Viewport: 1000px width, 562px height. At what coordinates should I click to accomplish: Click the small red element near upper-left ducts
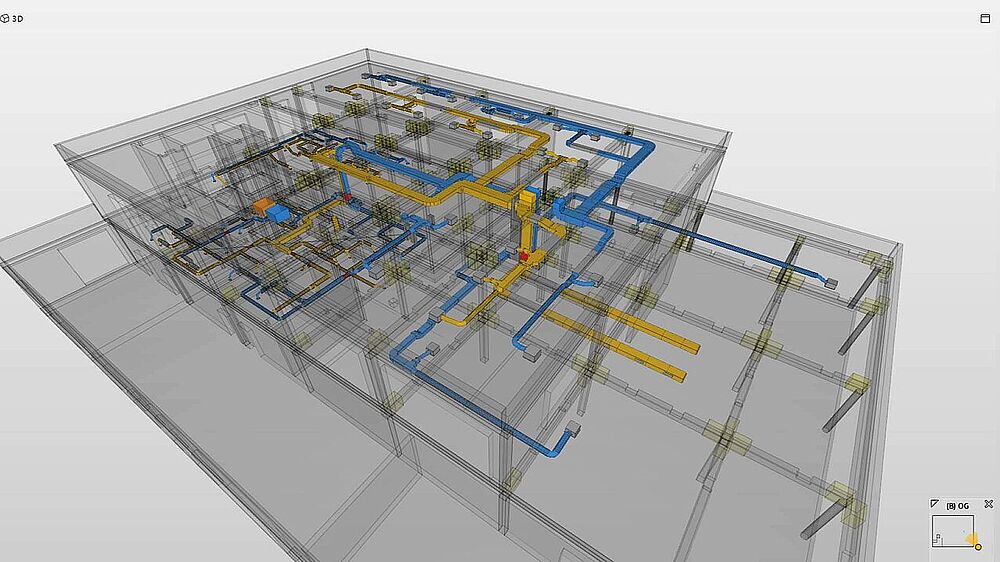(x=348, y=199)
